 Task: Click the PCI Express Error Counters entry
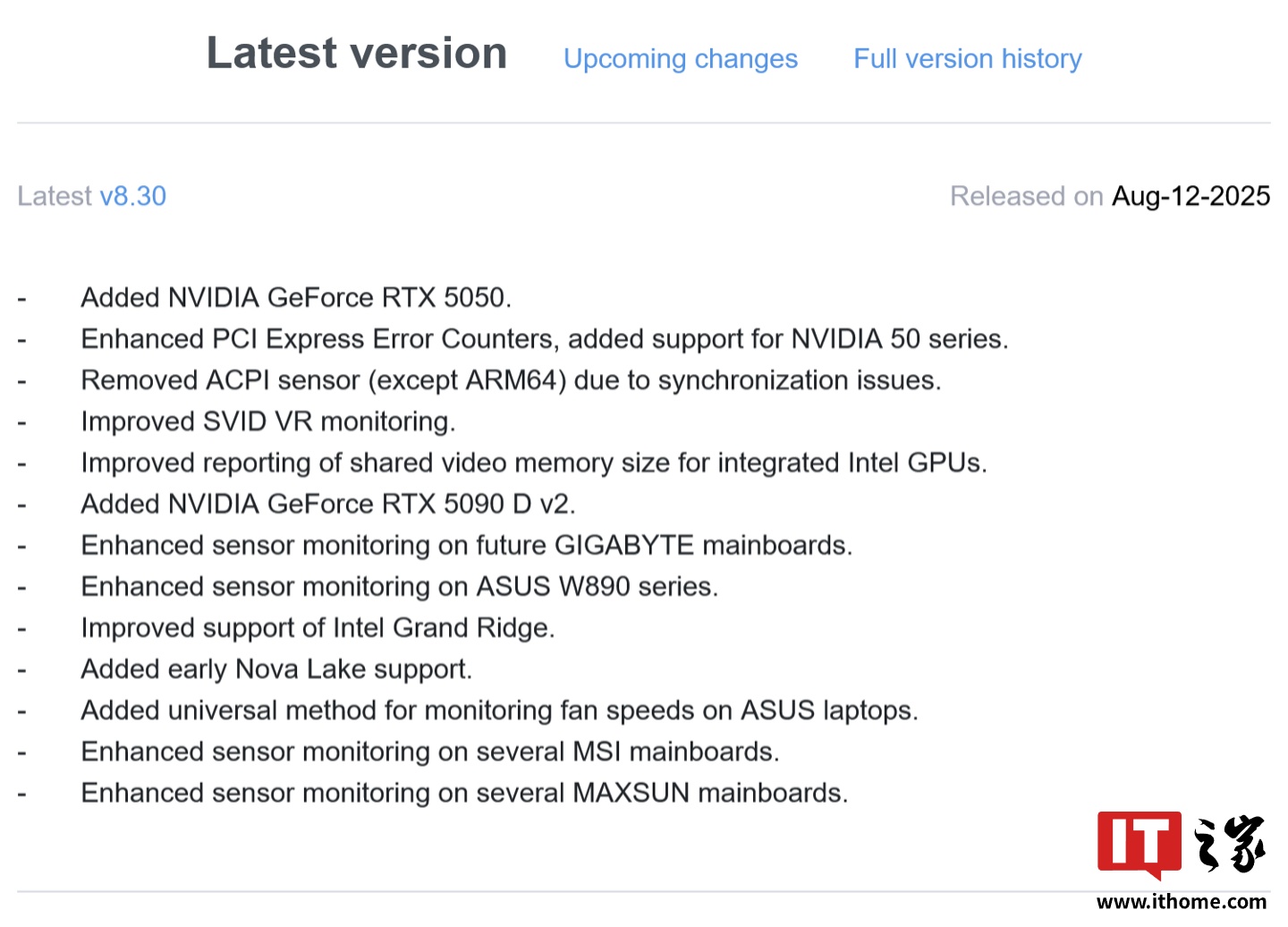544,339
